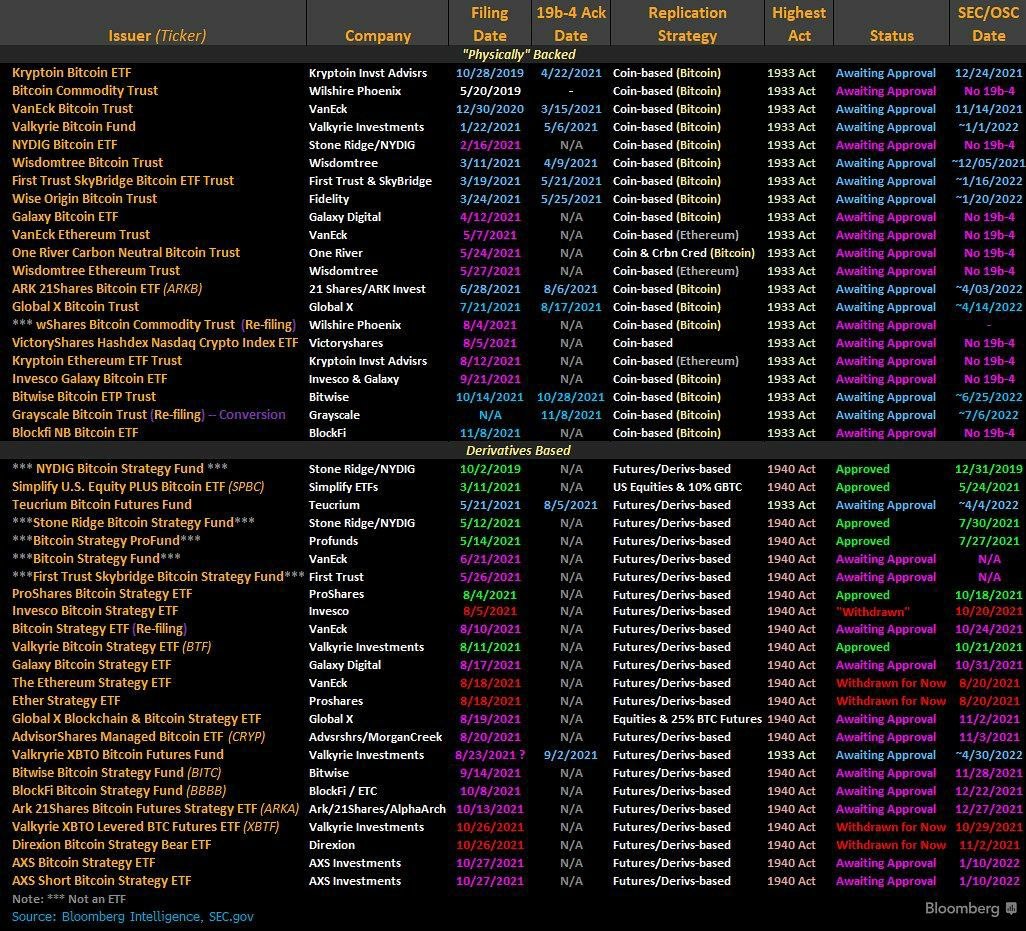Click the 8/23/2021 ? filing date cell
The height and width of the screenshot is (931, 1026).
489,754
